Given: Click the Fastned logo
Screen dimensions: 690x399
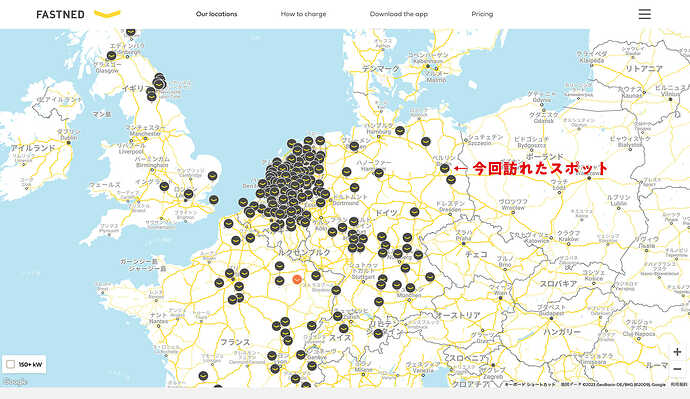Looking at the screenshot, I should (x=78, y=14).
